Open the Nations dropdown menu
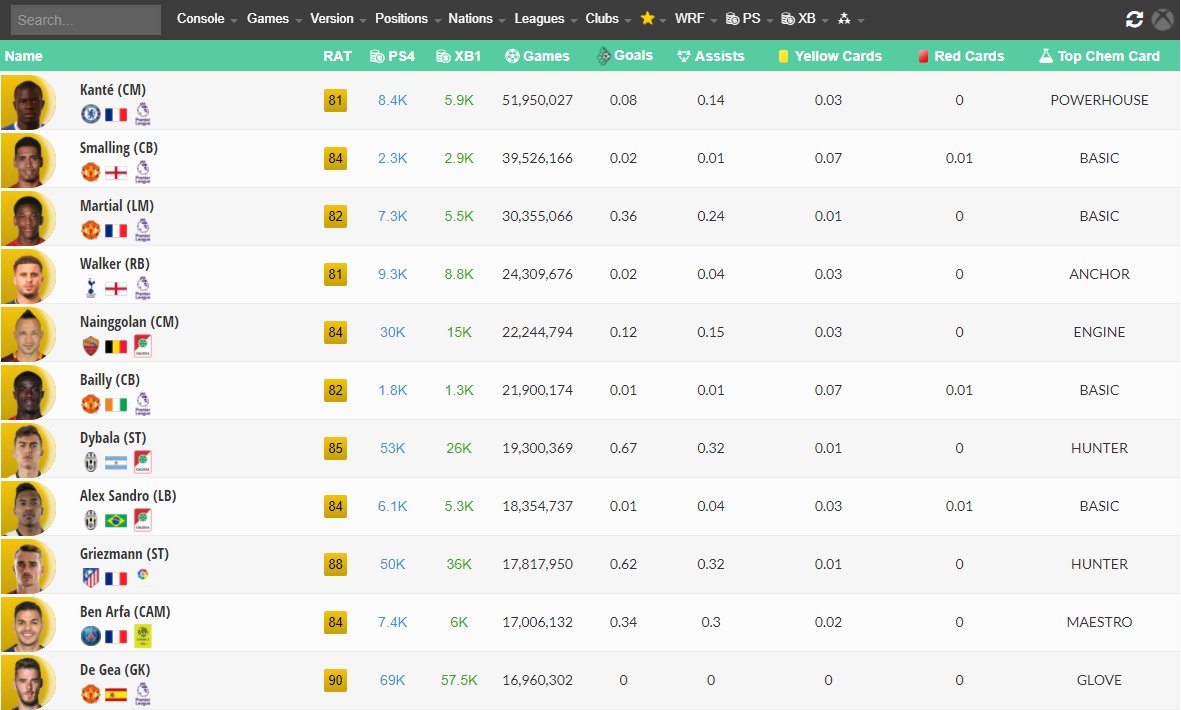 pos(477,19)
